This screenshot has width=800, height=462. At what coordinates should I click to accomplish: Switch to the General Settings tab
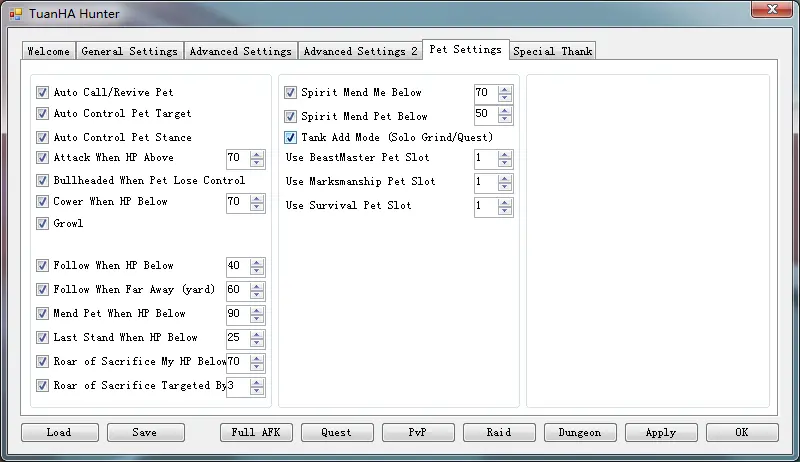click(129, 51)
